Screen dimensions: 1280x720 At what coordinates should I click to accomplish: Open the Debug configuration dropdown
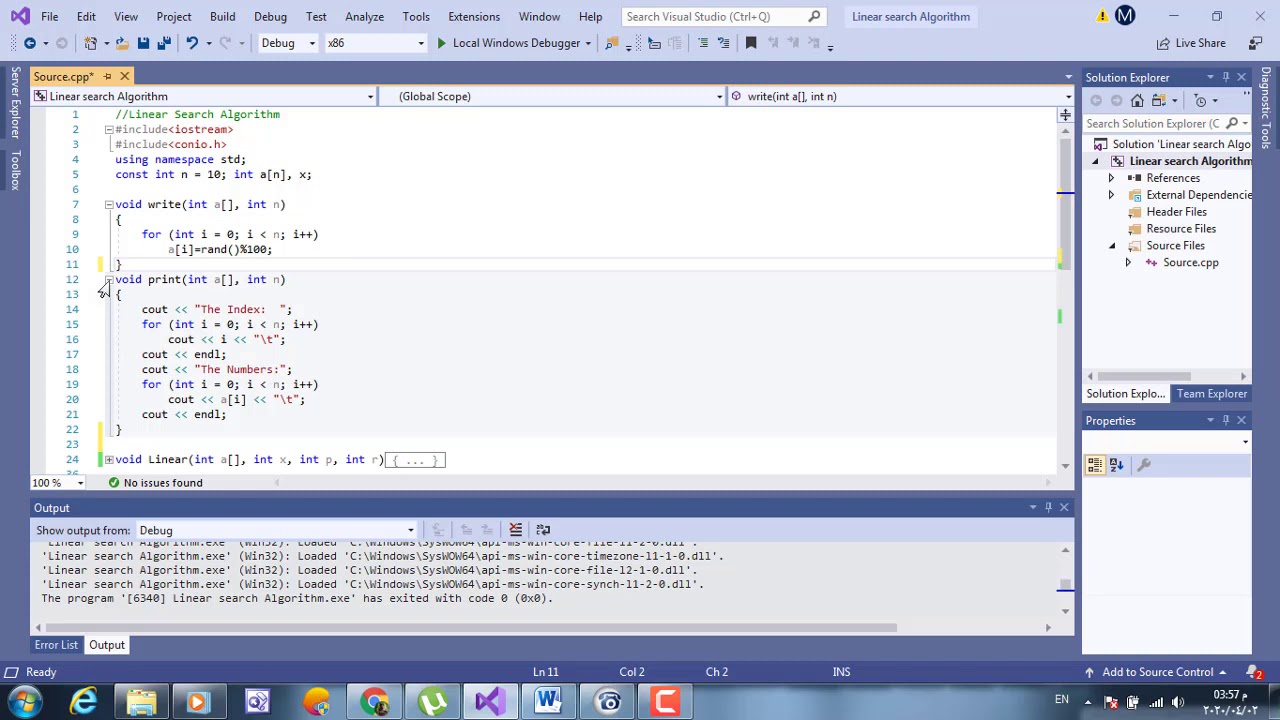[x=288, y=43]
